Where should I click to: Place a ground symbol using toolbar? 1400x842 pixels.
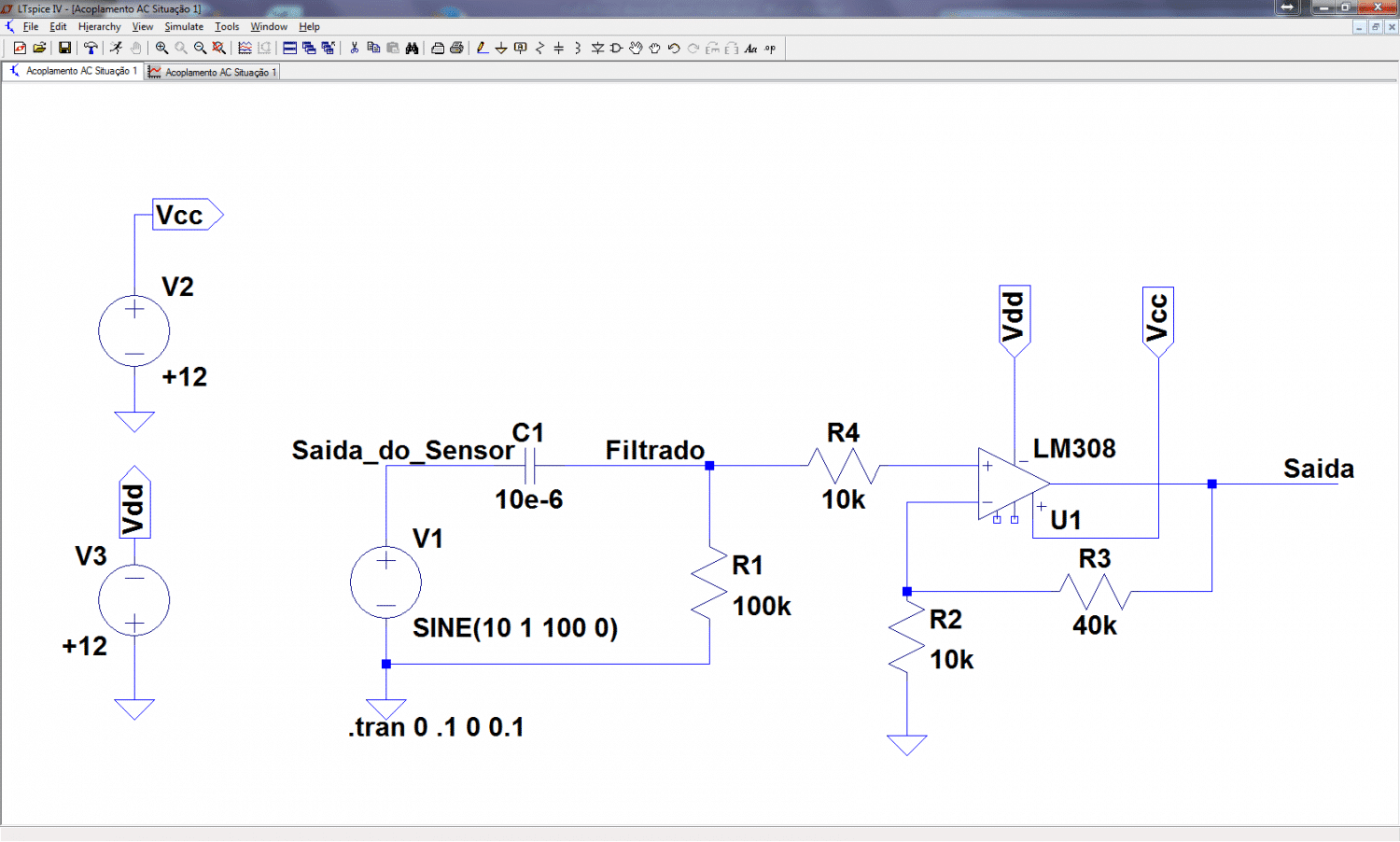[x=501, y=48]
